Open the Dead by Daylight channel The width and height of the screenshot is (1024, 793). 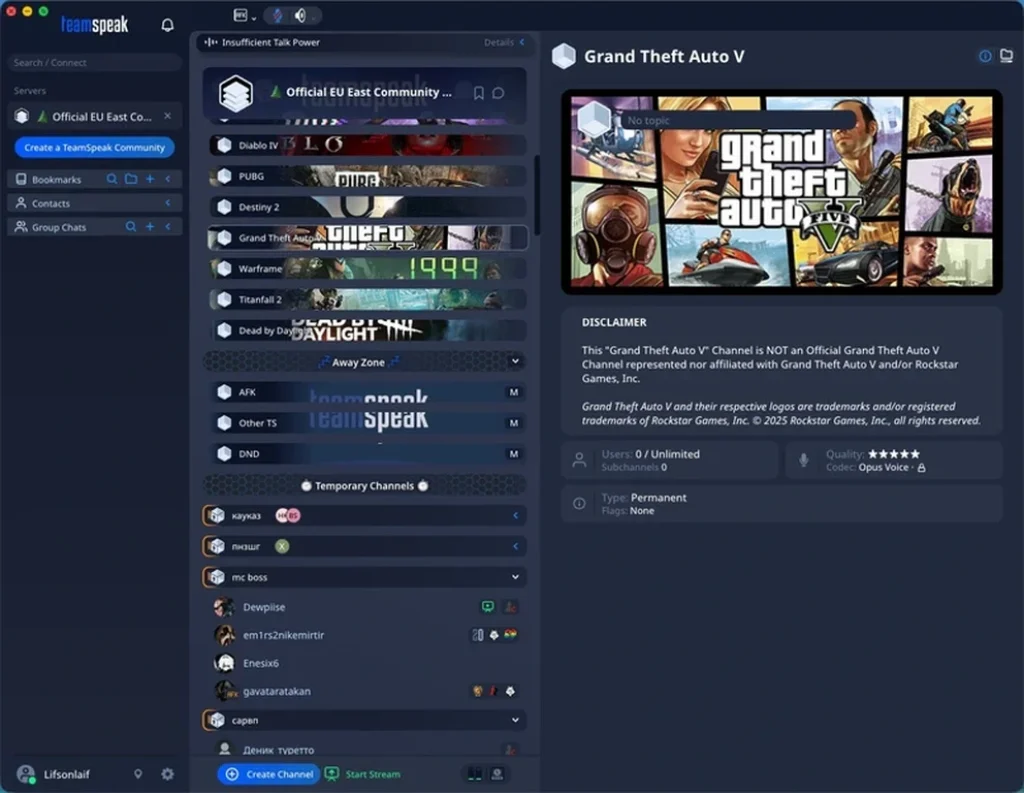tap(368, 331)
